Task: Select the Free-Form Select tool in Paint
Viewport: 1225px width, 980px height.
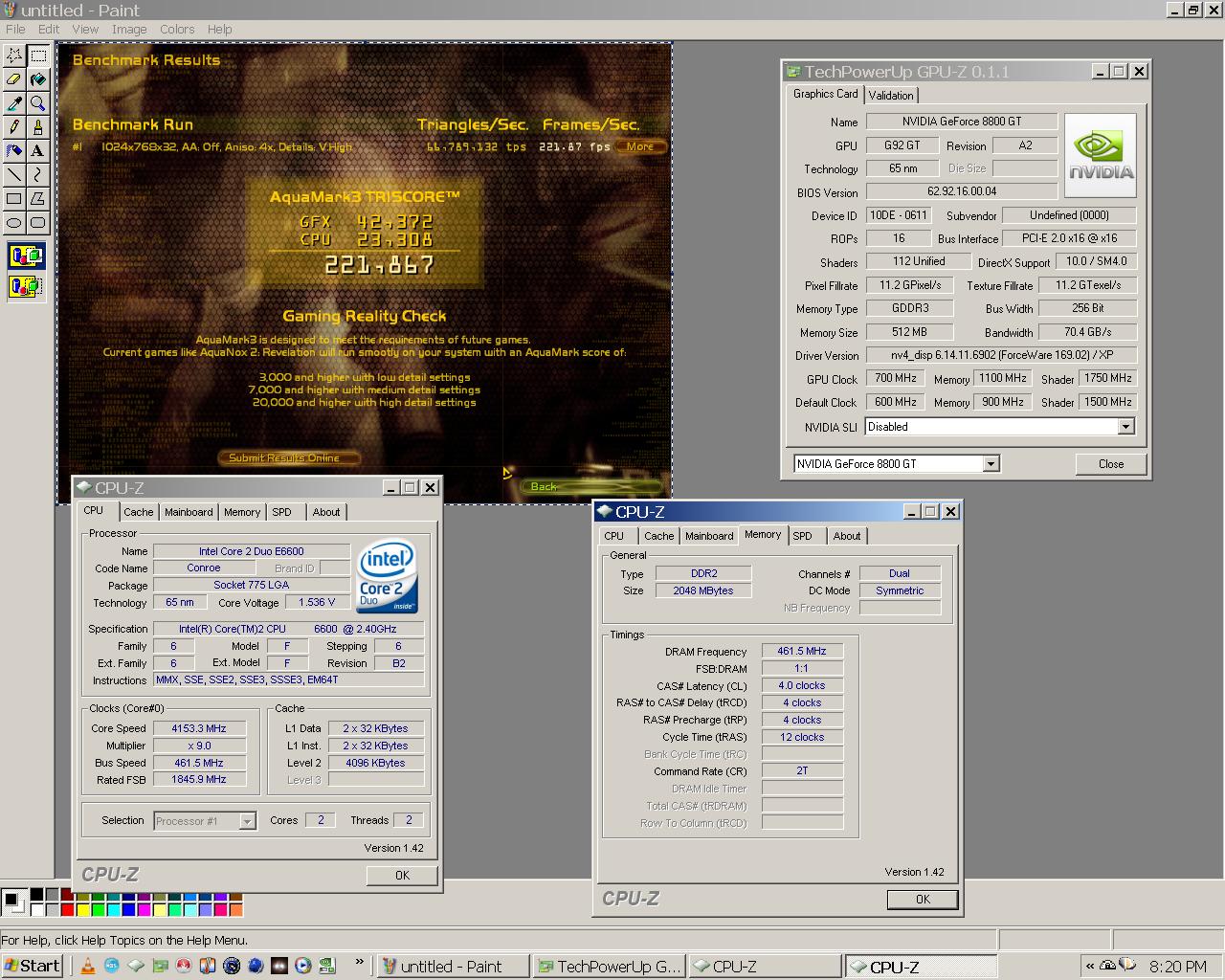Action: [x=14, y=56]
